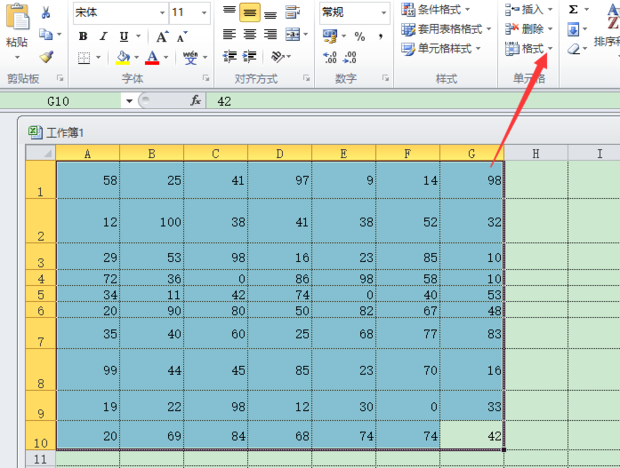Open the font size 11 dropdown
This screenshot has height=468, width=620.
(x=204, y=13)
